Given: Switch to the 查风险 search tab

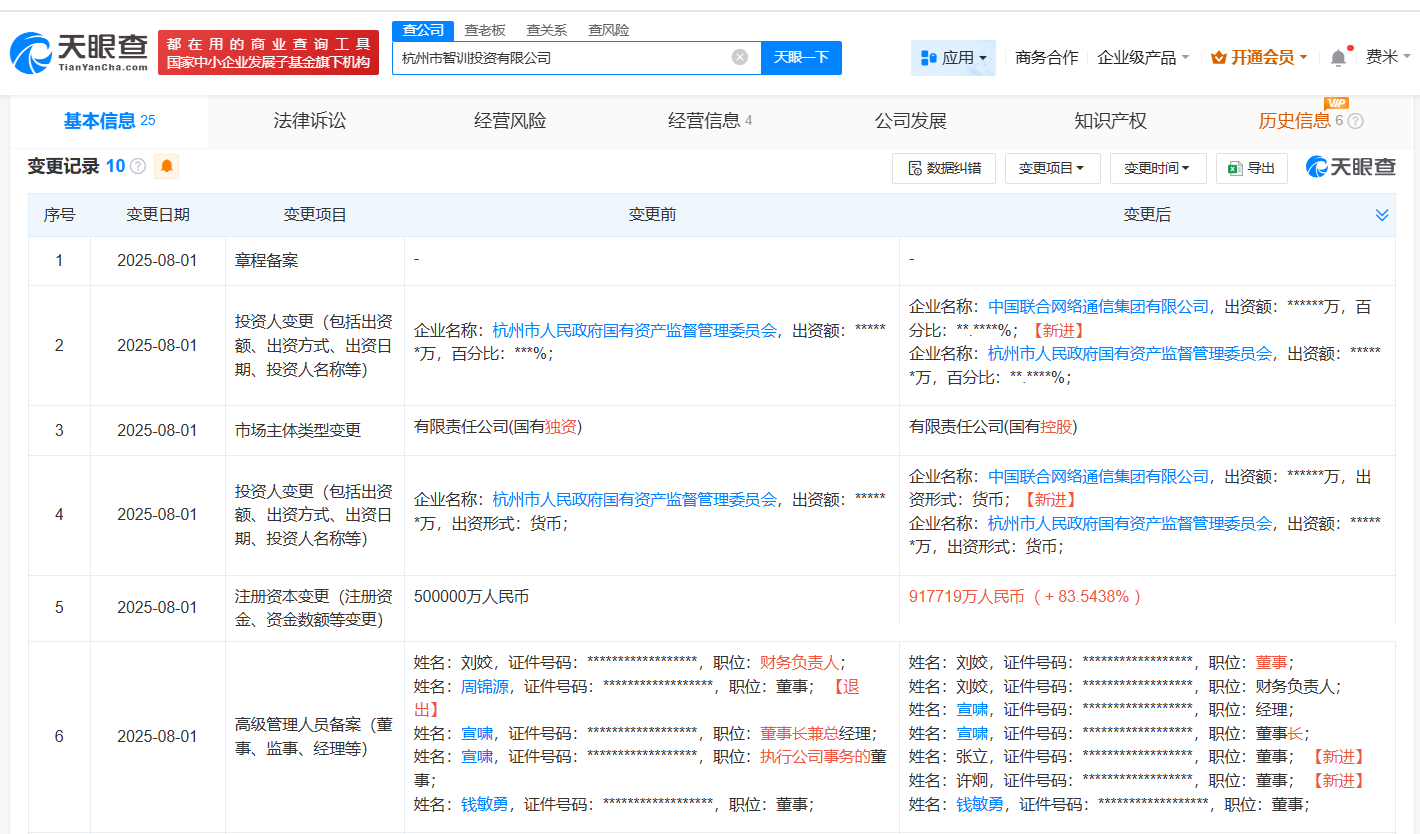Looking at the screenshot, I should (609, 30).
